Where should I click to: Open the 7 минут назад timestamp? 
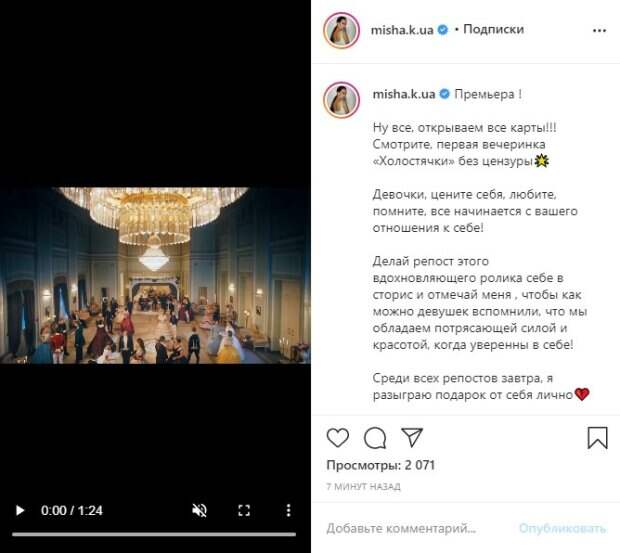363,487
